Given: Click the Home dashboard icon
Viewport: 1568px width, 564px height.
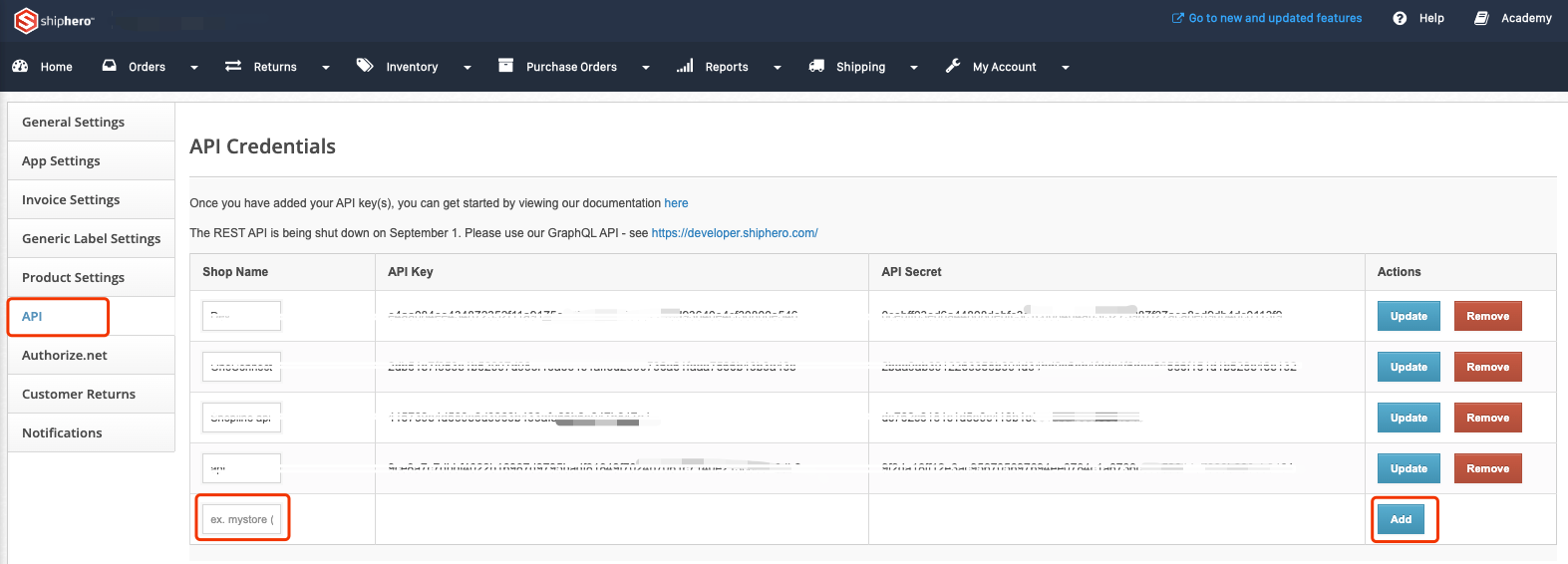Looking at the screenshot, I should pos(20,66).
